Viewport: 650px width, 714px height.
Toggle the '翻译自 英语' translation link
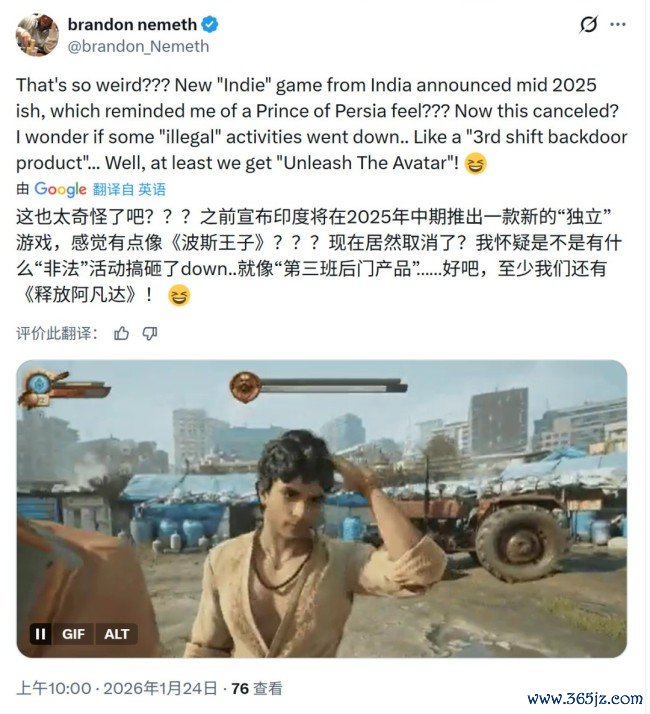(129, 189)
